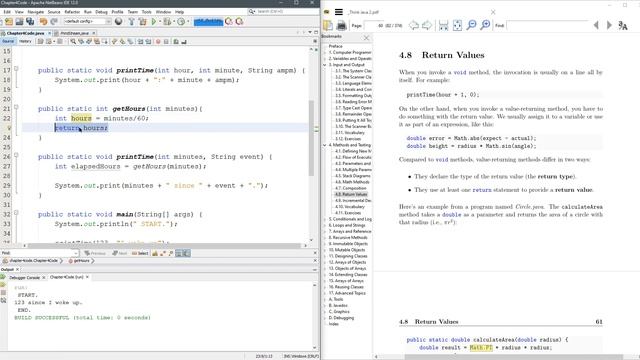Screen dimensions: 640x360
Task: Click the find next triangle in PDF viewer
Action: click(609, 25)
